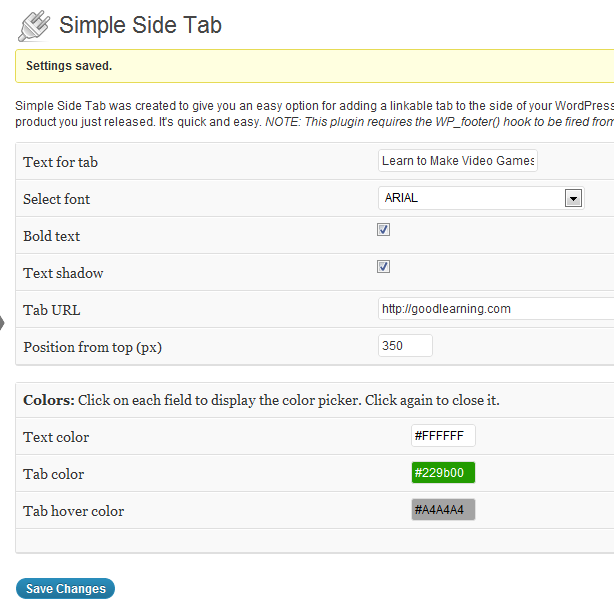Open the gray Tab hover color #A4A4A4 swatch
Screen dimensions: 614x614
point(443,509)
